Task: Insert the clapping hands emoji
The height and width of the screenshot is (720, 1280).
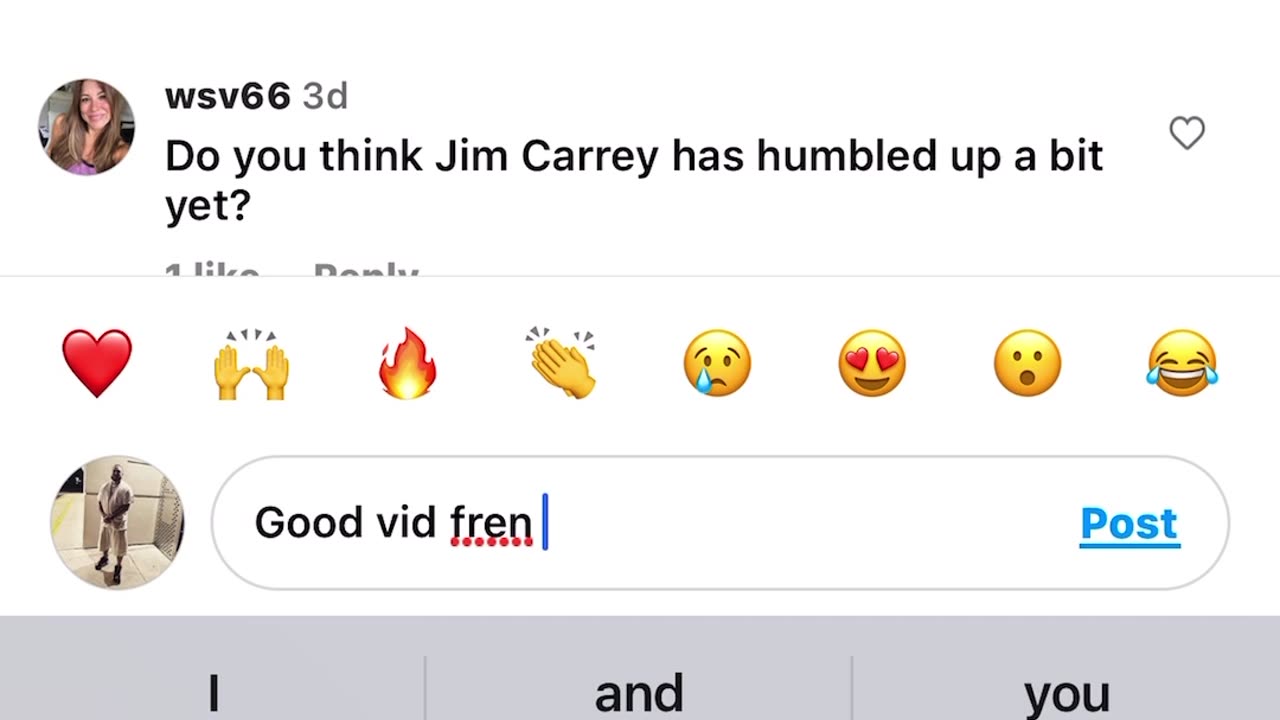Action: tap(562, 363)
